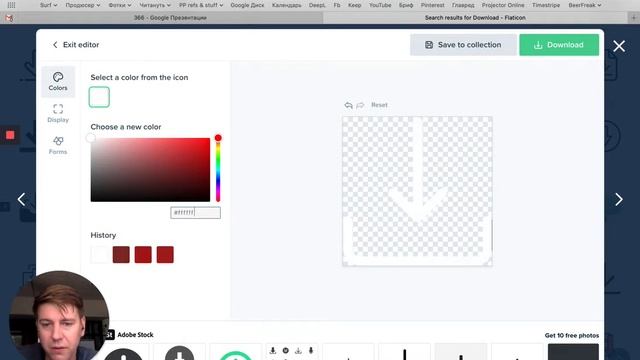Click inside the saturation color picker area
Viewport: 640px width, 360px height.
[150, 170]
